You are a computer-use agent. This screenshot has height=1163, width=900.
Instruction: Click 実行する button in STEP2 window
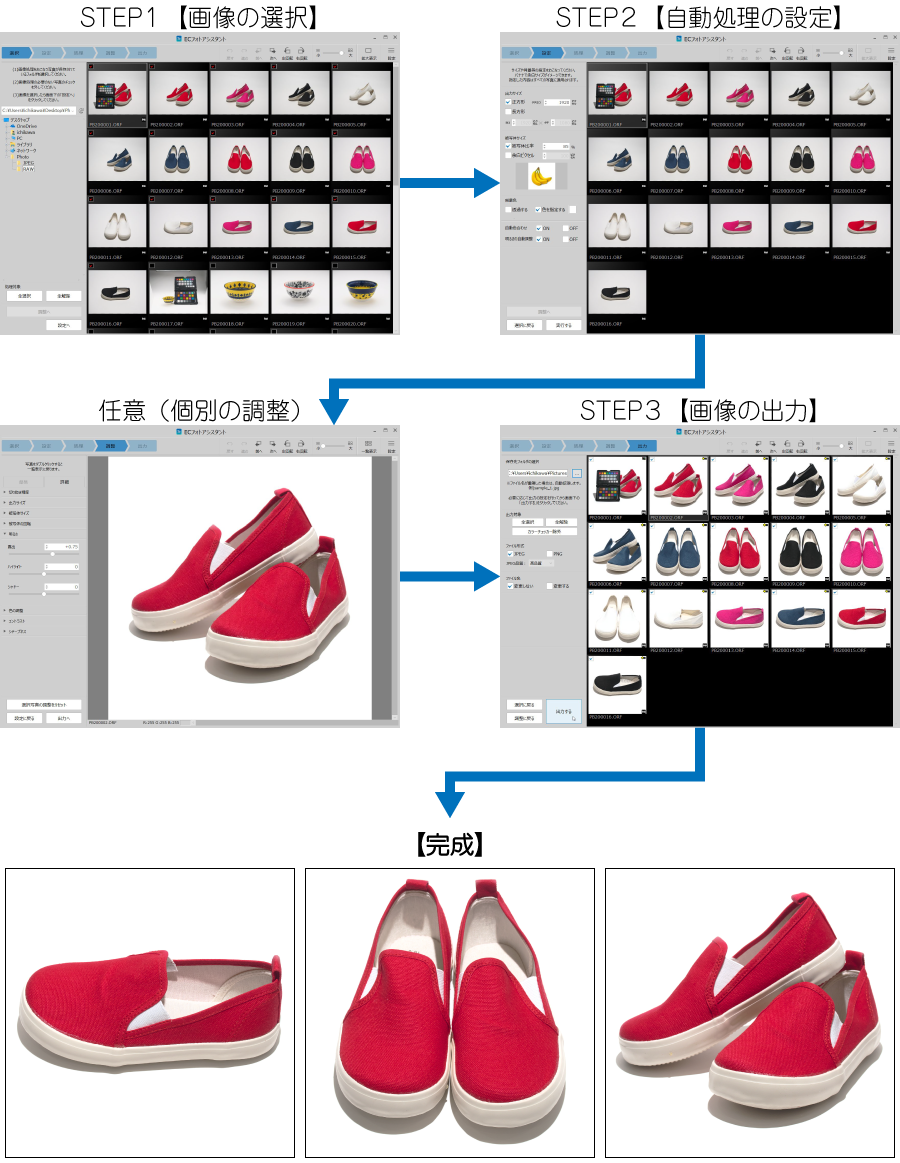pos(564,325)
